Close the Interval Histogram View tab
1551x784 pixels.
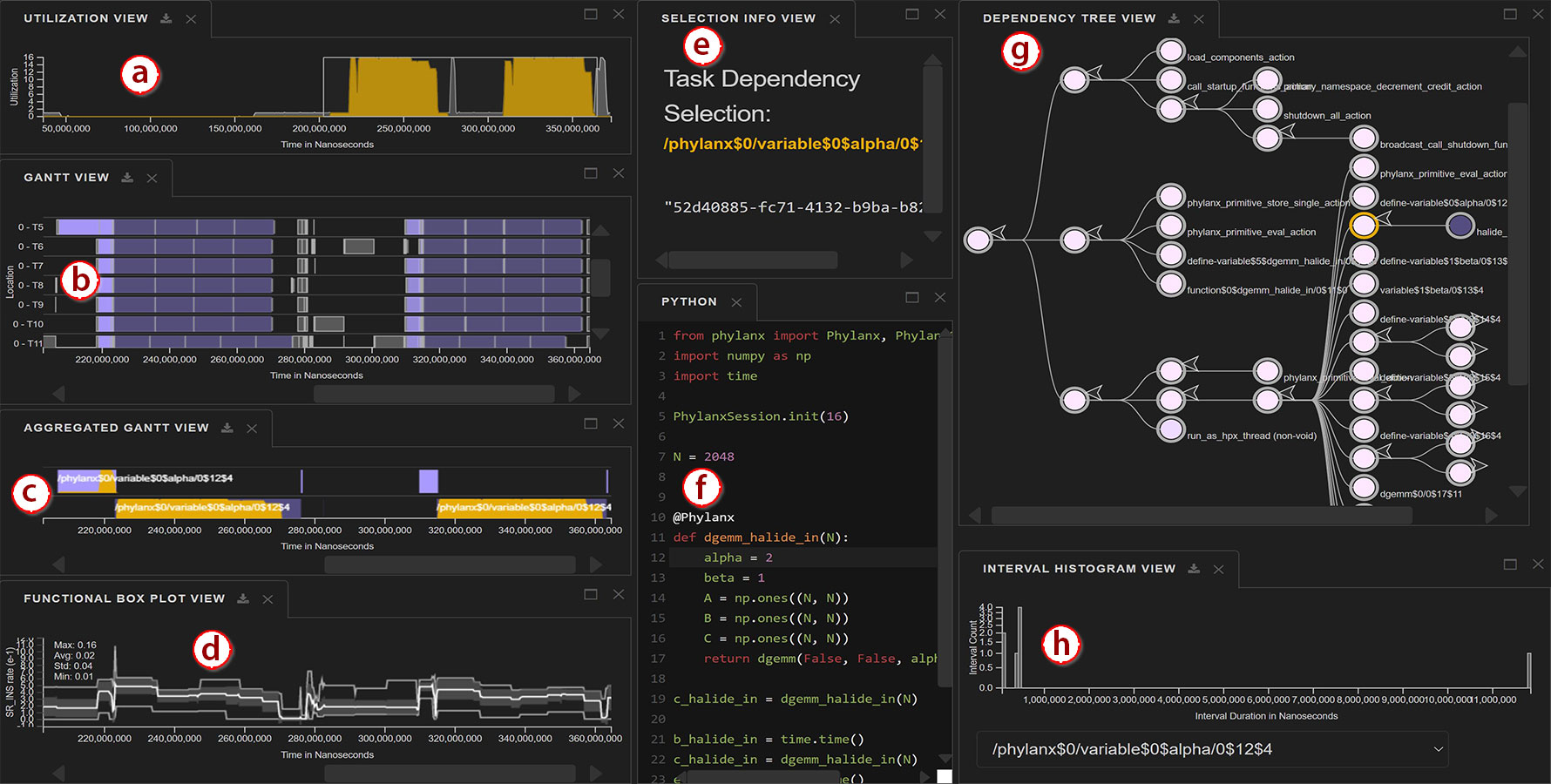click(x=1219, y=570)
